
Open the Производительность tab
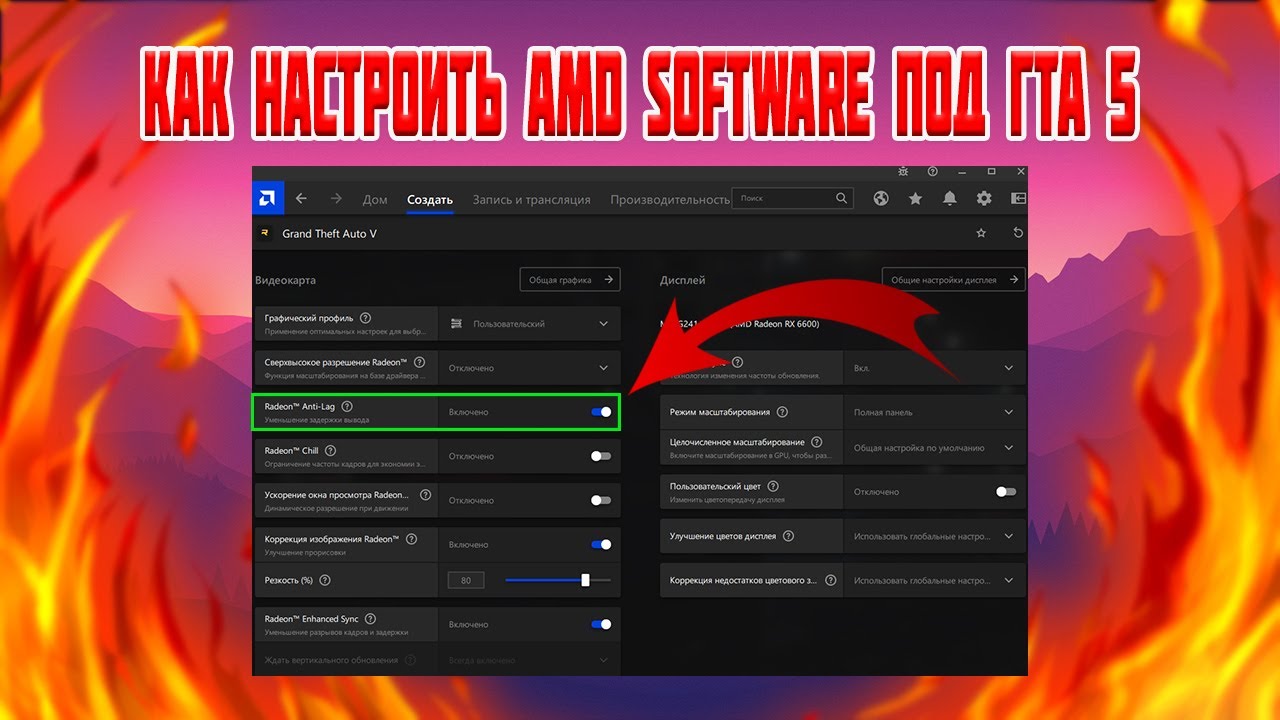[670, 200]
